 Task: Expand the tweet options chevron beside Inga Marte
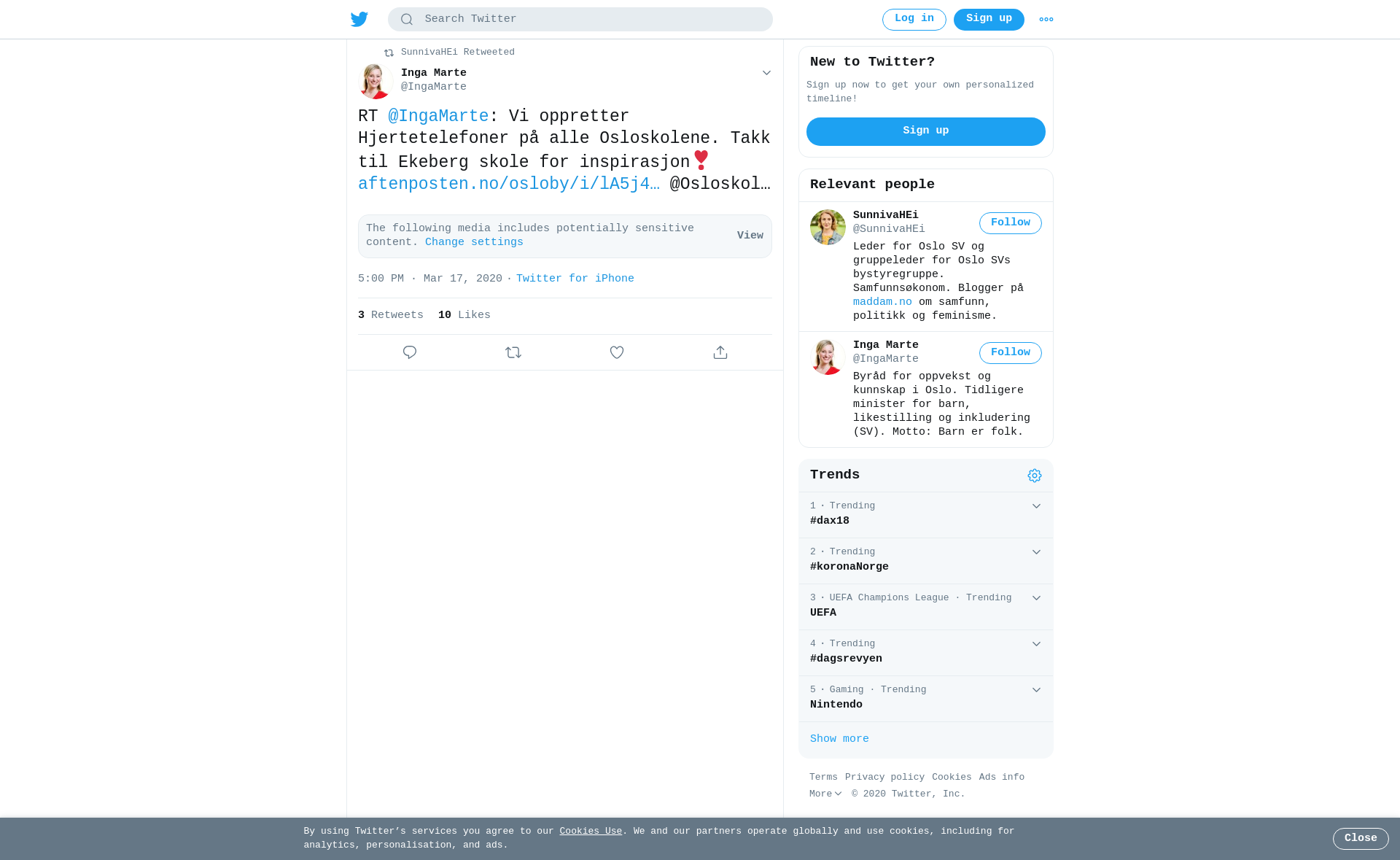coord(766,73)
